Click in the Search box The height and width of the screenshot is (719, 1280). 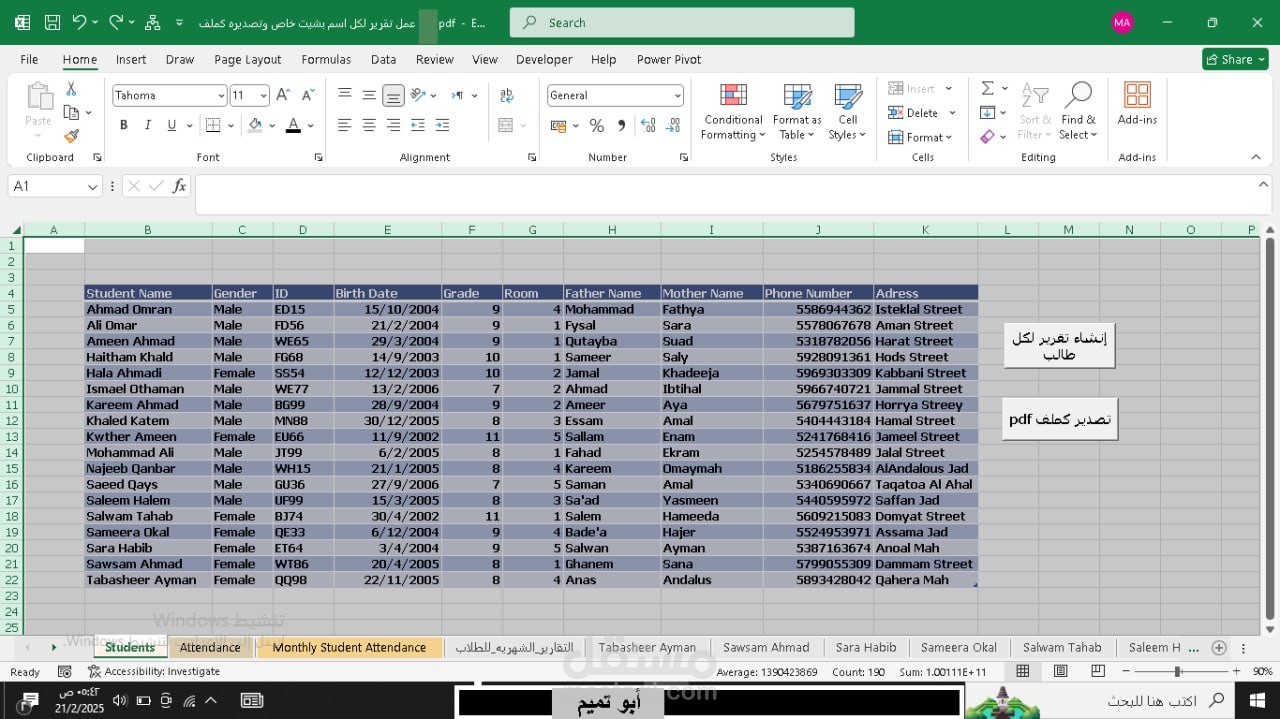[x=682, y=22]
